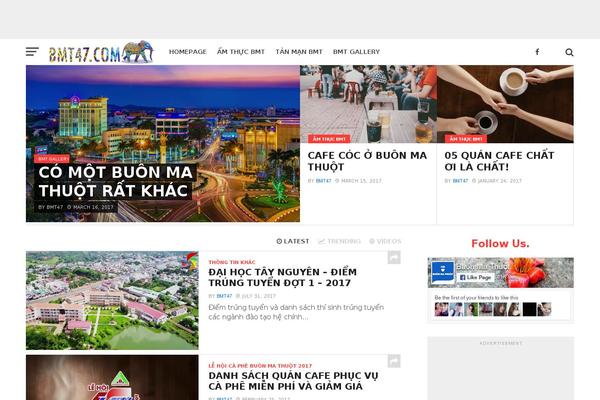This screenshot has height=400, width=600.
Task: Click March 15, 2017 date text
Action: 361,181
